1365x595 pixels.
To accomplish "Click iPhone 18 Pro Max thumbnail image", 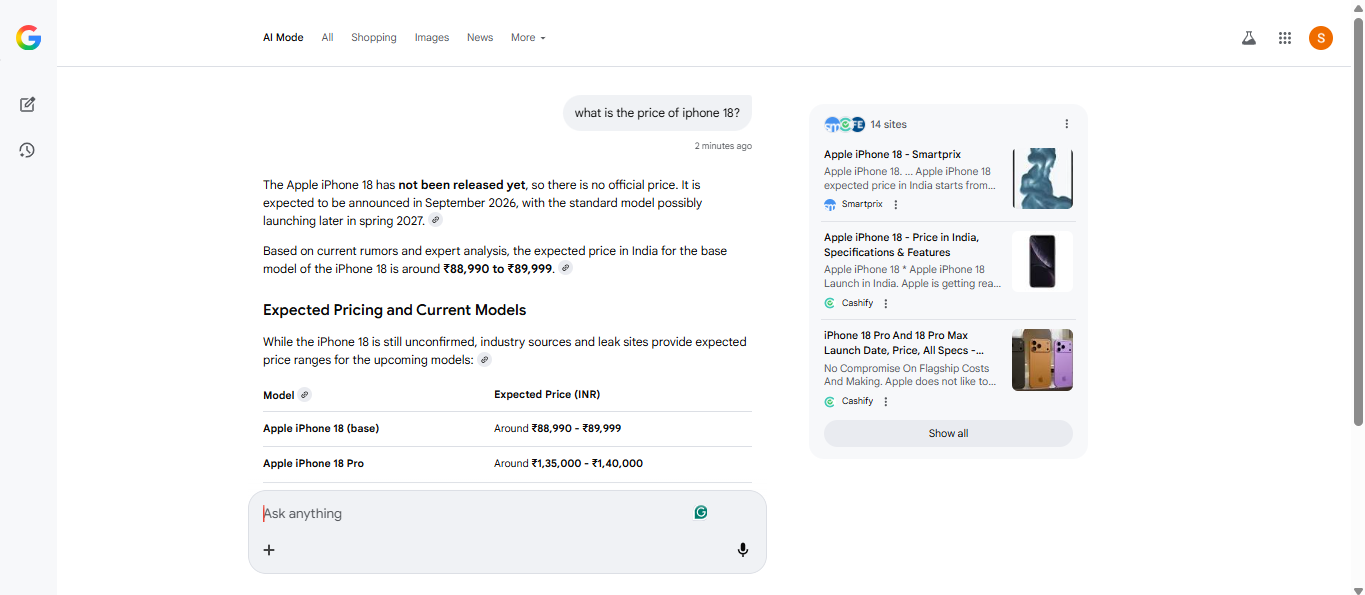I will tap(1042, 360).
